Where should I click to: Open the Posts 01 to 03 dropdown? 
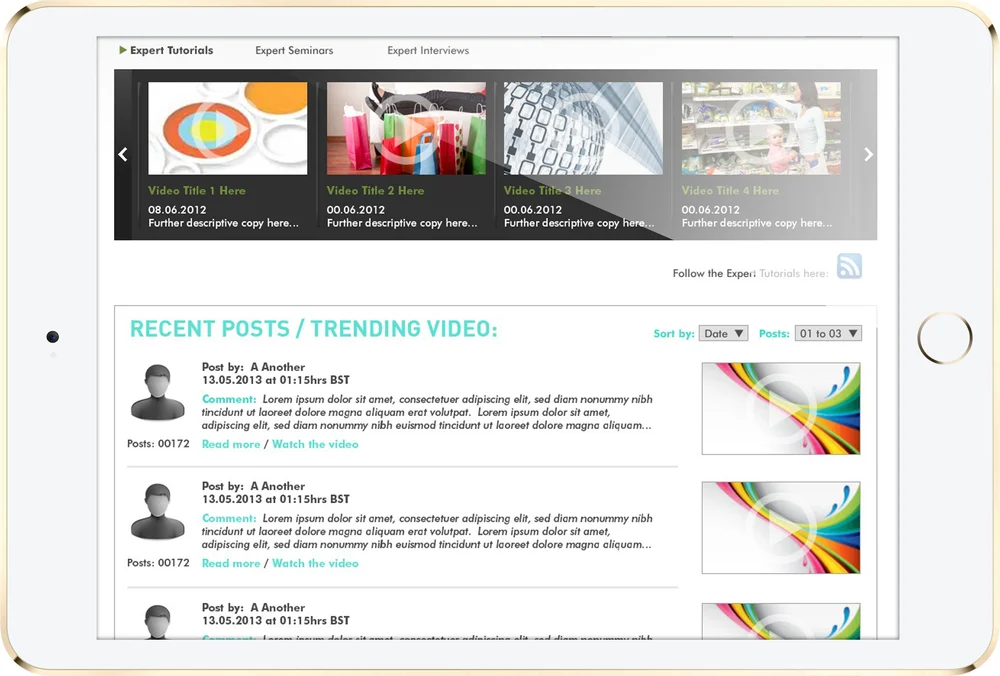pyautogui.click(x=828, y=334)
